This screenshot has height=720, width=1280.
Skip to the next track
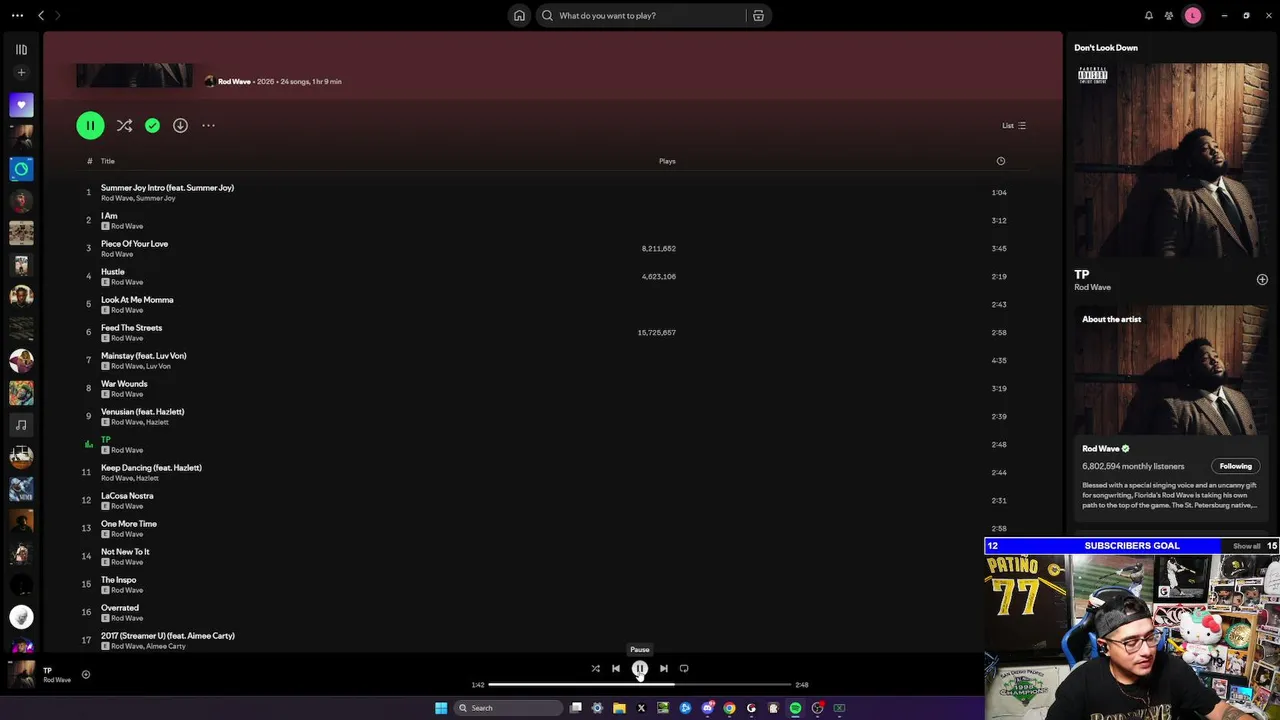(663, 668)
